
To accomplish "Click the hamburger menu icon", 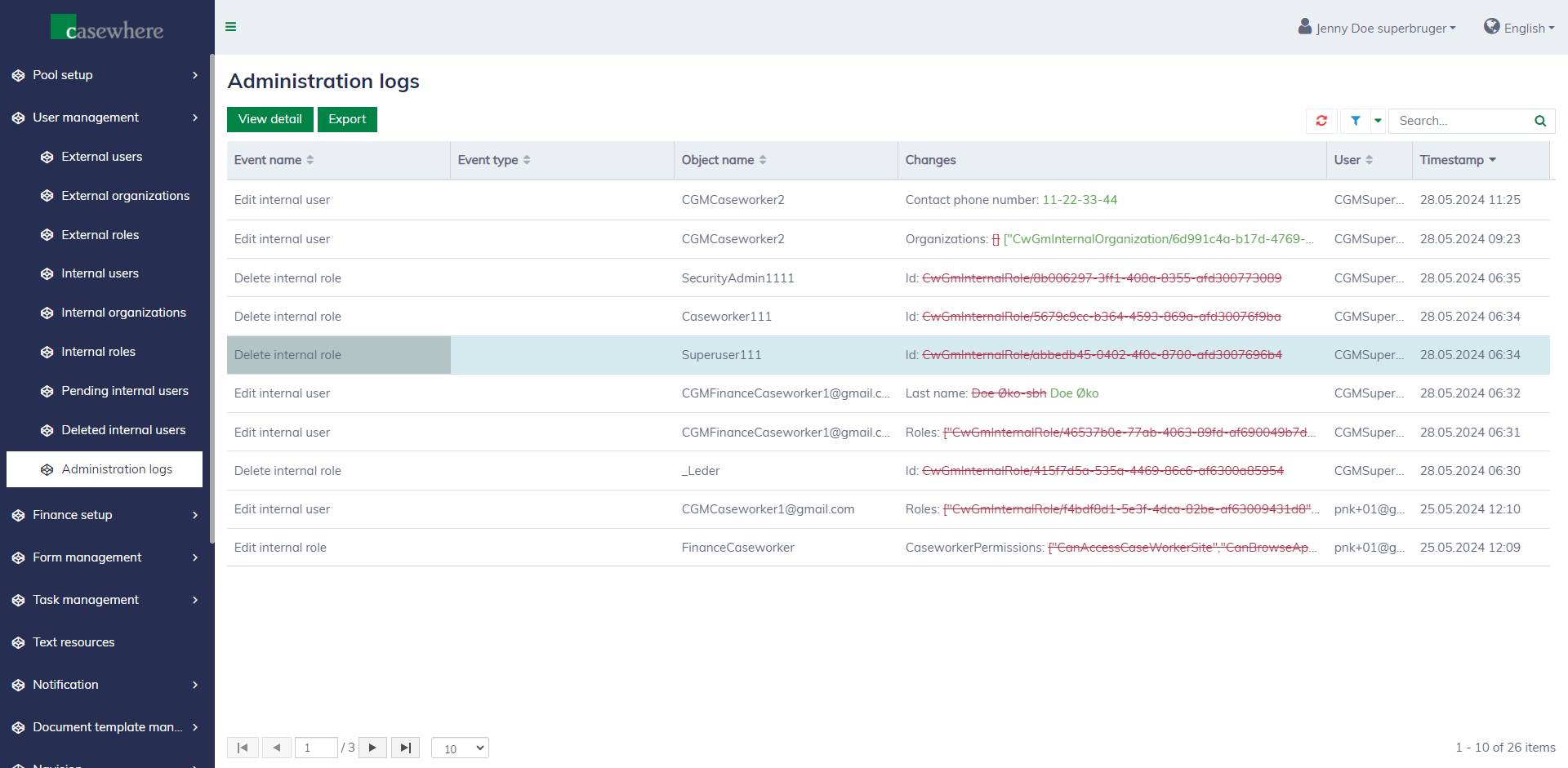I will pyautogui.click(x=231, y=27).
